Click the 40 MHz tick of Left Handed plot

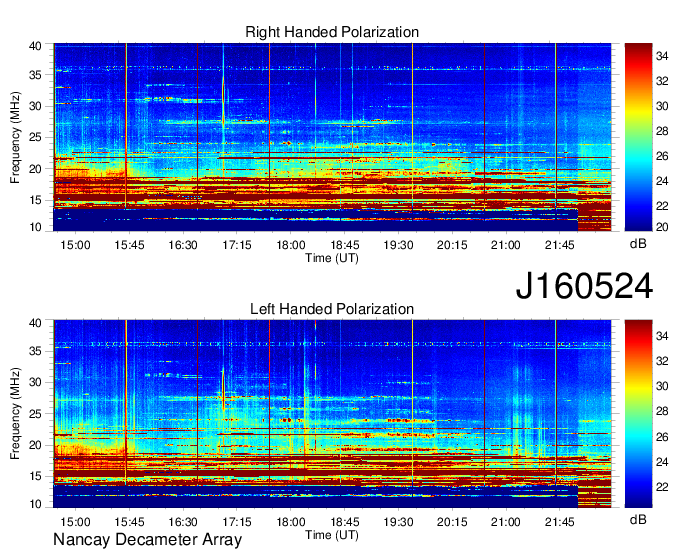tap(35, 323)
